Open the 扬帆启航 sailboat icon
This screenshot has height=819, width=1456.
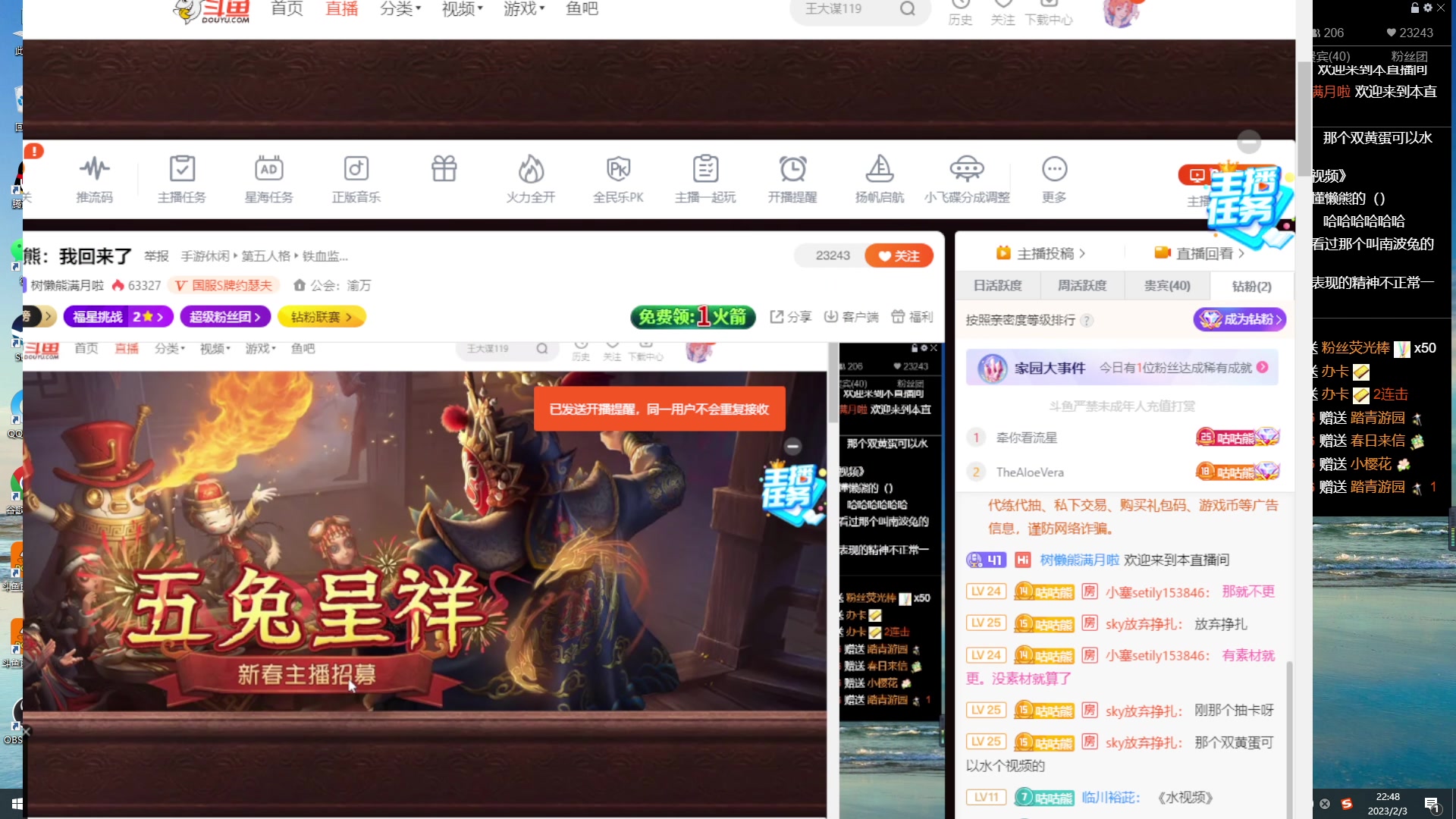click(x=880, y=179)
